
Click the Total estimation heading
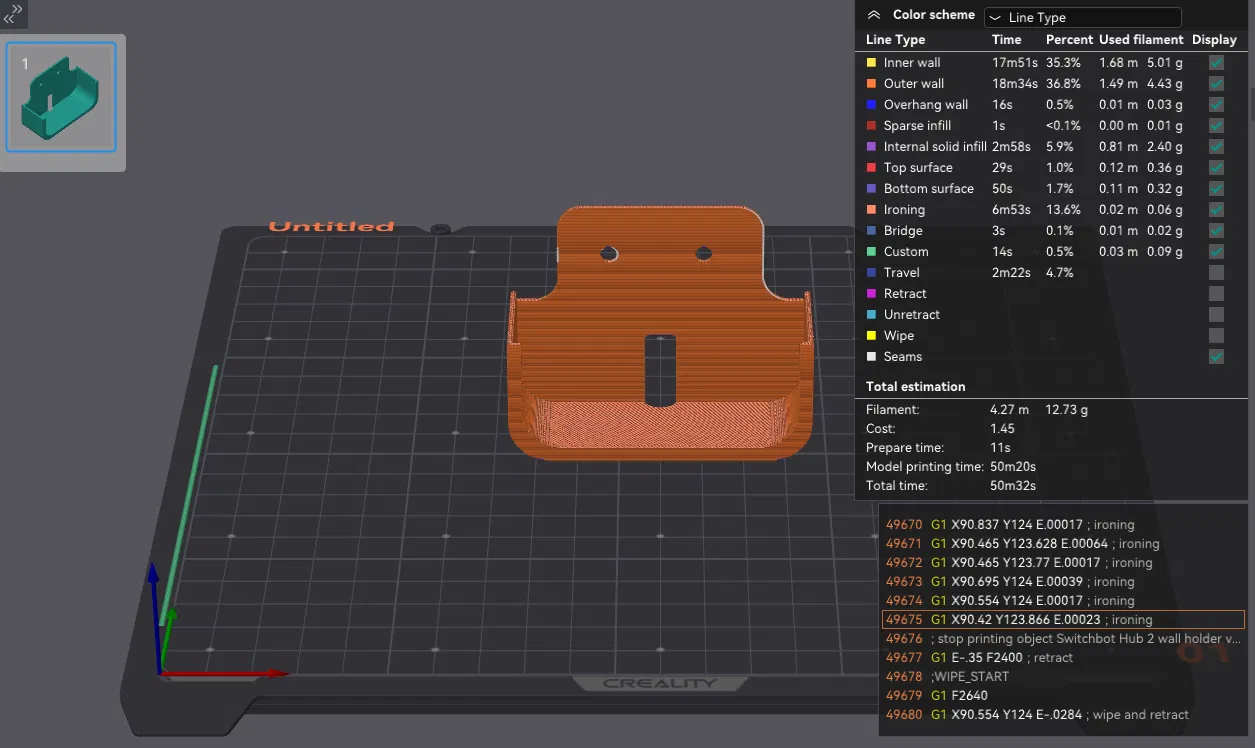pos(915,386)
